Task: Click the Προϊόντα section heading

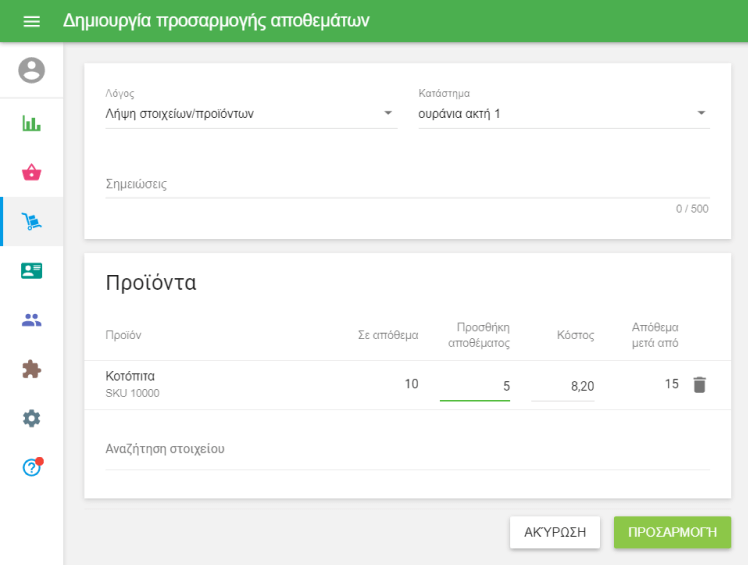Action: [151, 282]
